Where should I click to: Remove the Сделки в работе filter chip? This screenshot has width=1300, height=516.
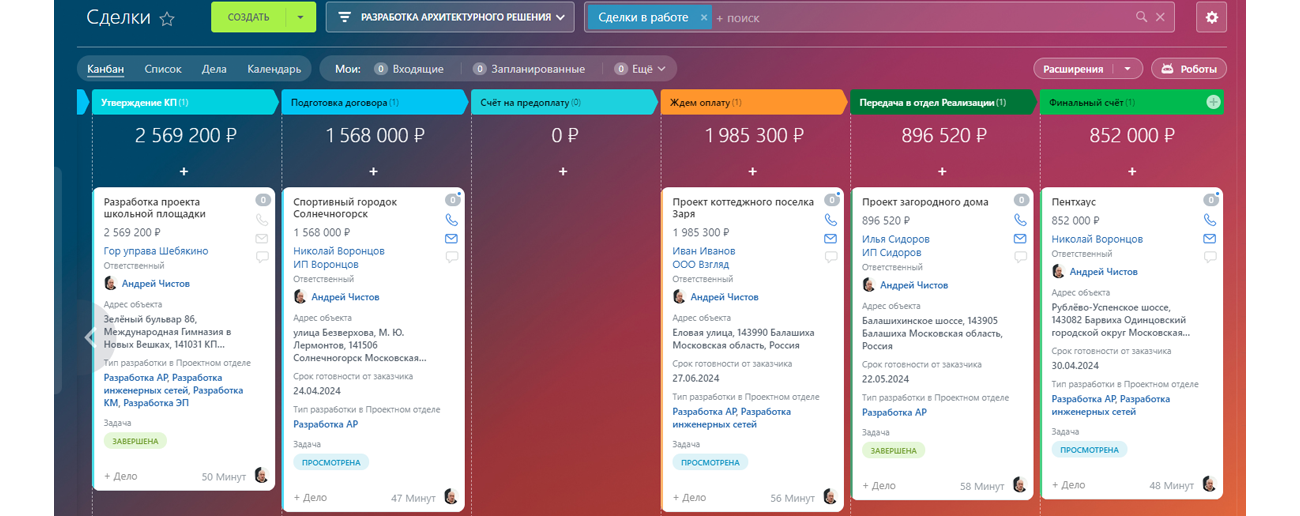[704, 17]
